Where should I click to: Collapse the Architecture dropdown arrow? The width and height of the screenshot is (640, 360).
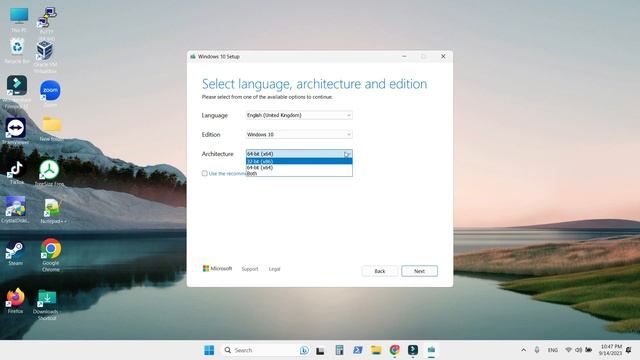coord(347,154)
